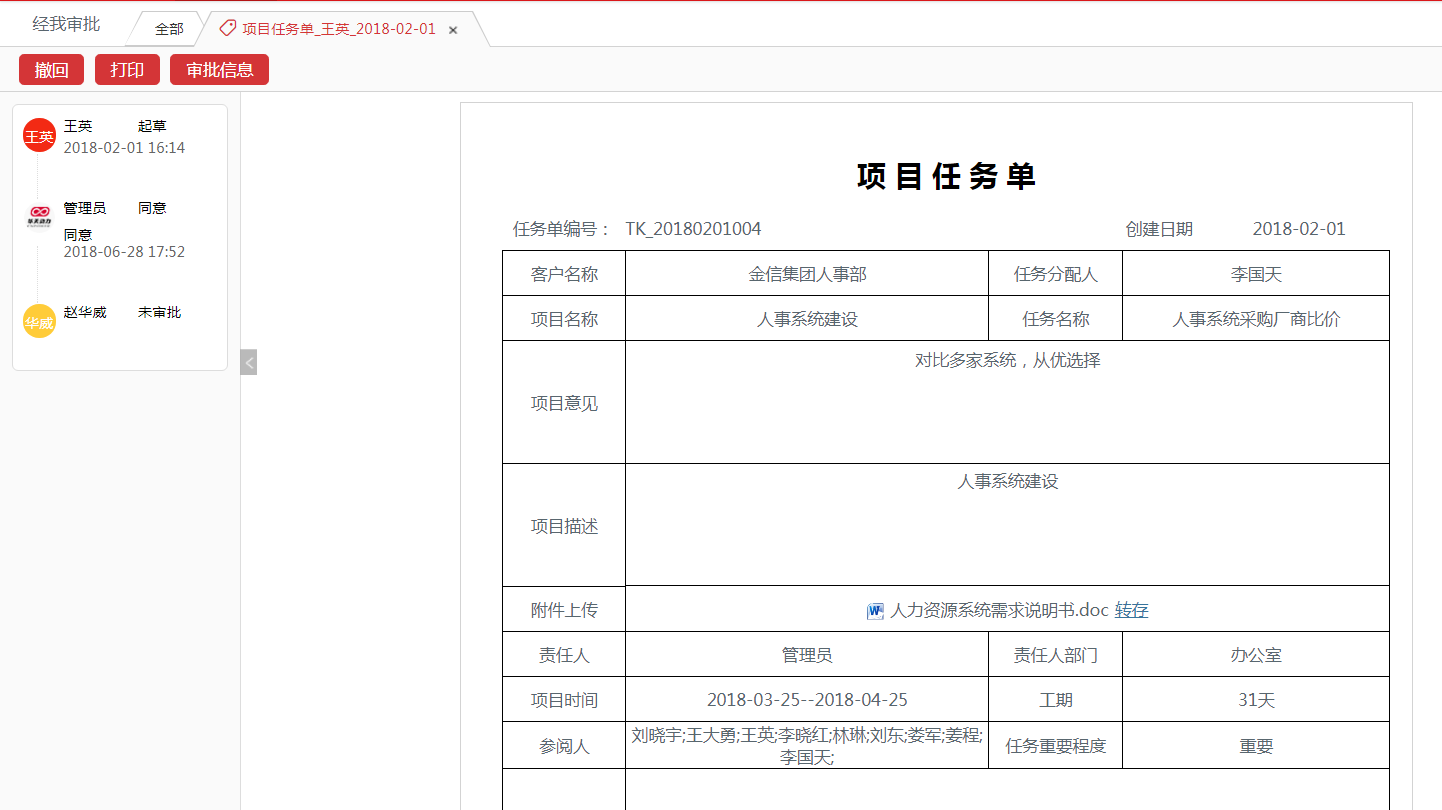Image resolution: width=1442 pixels, height=810 pixels.
Task: Open attachment 人力资源系统需求说明书.doc
Action: 998,609
